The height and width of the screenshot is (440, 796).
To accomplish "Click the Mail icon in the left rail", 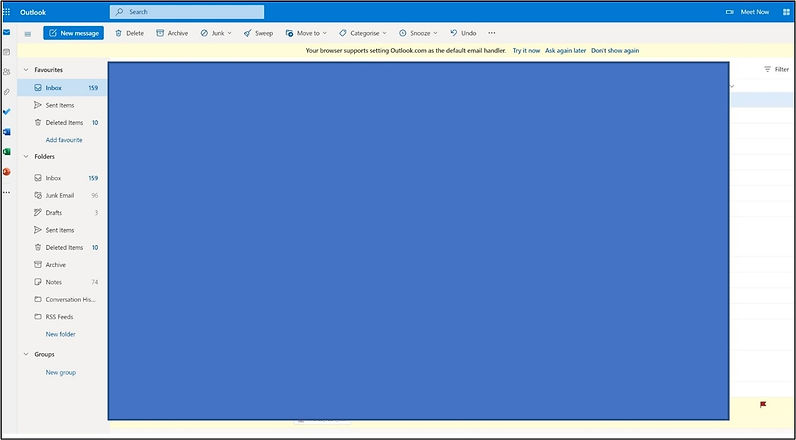I will click(7, 32).
